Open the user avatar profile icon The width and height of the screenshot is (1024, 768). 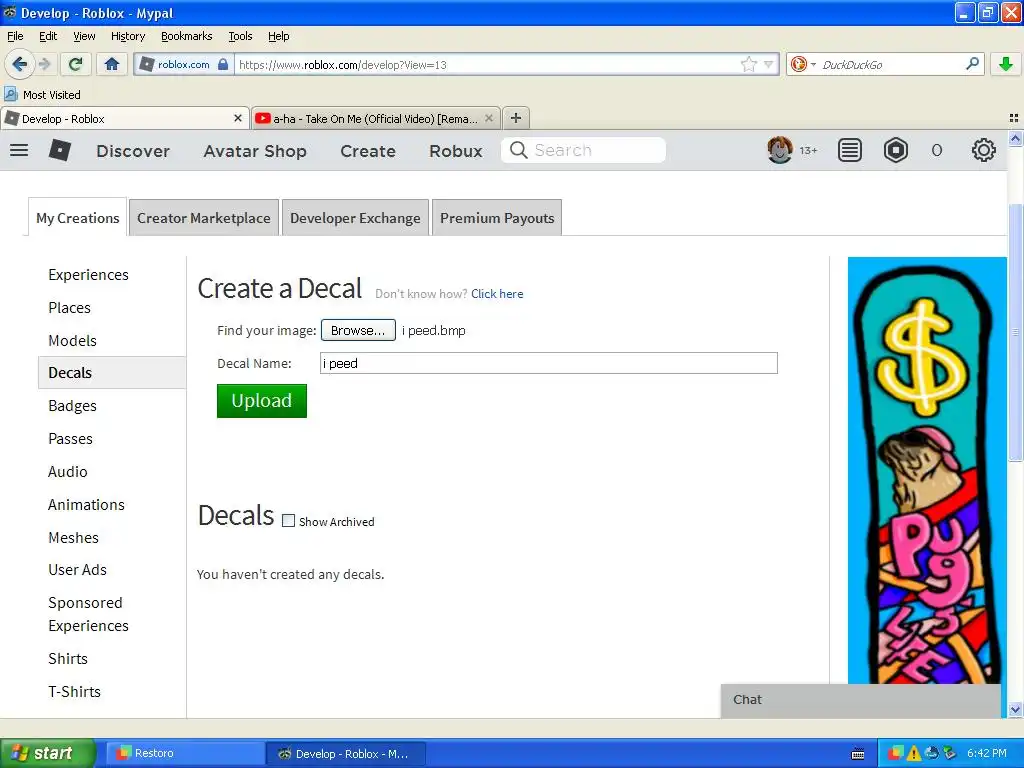click(x=779, y=150)
